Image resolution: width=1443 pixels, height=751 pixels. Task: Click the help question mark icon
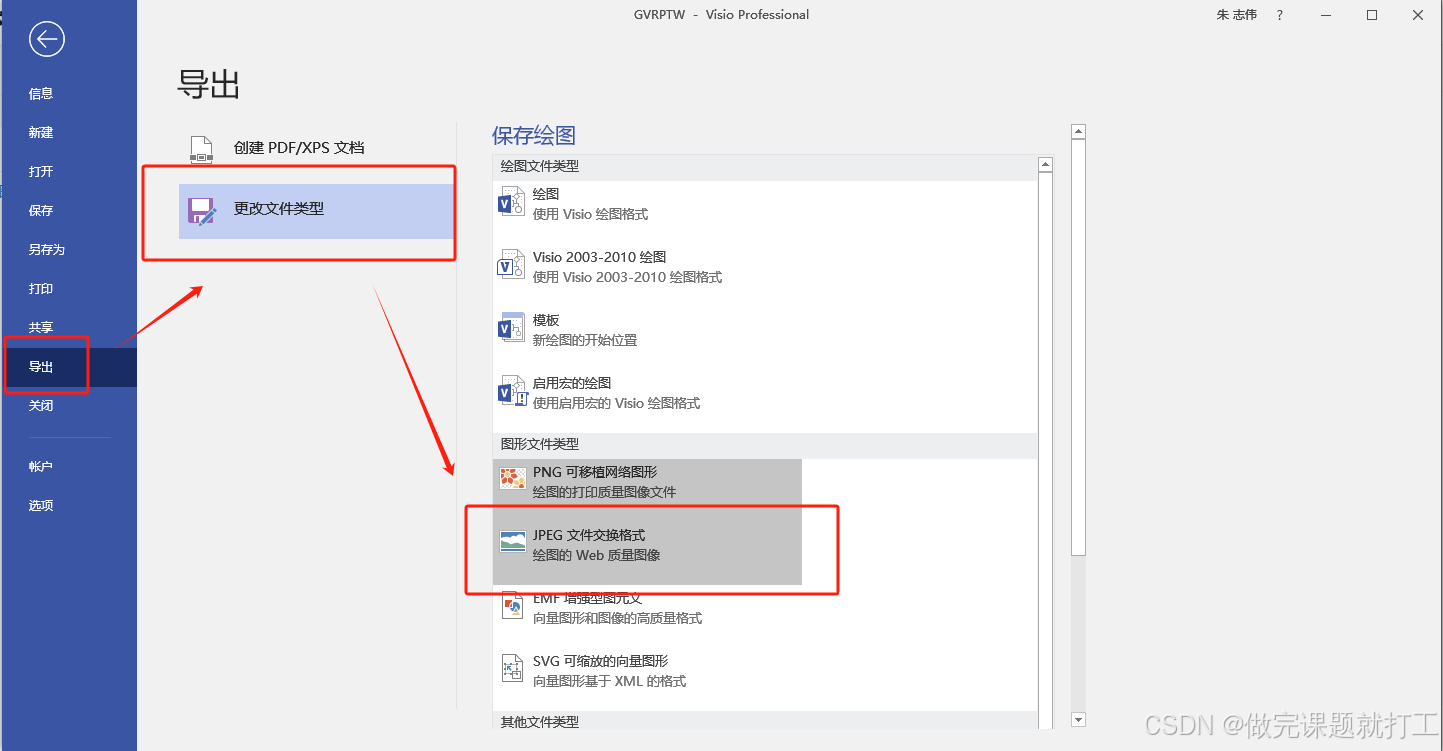[x=1279, y=15]
